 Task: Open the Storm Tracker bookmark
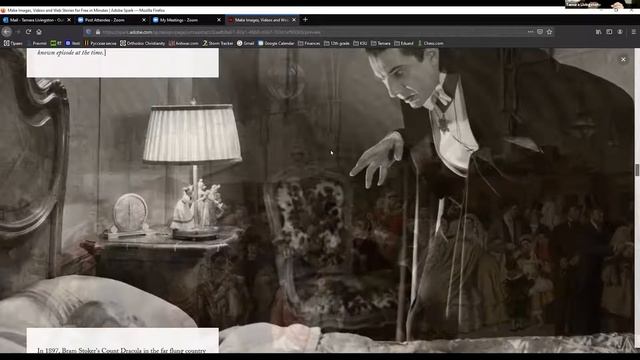click(218, 43)
